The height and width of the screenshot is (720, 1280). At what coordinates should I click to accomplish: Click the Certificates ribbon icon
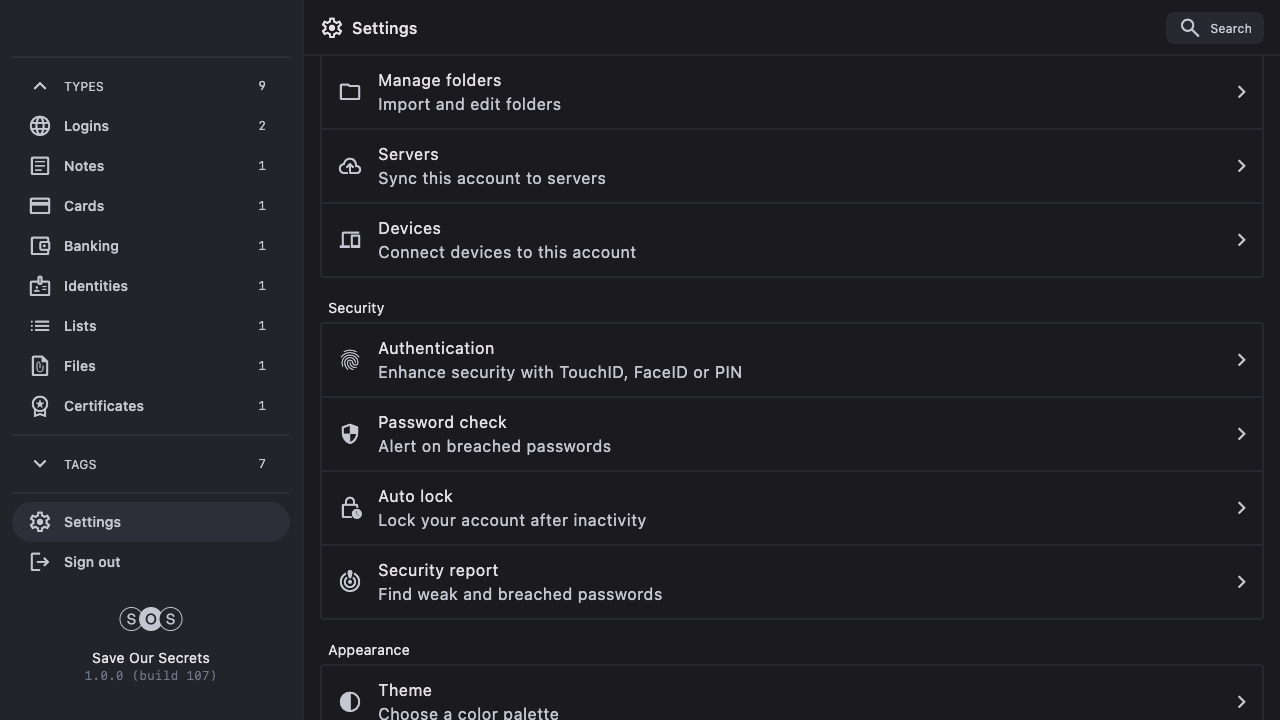coord(40,406)
